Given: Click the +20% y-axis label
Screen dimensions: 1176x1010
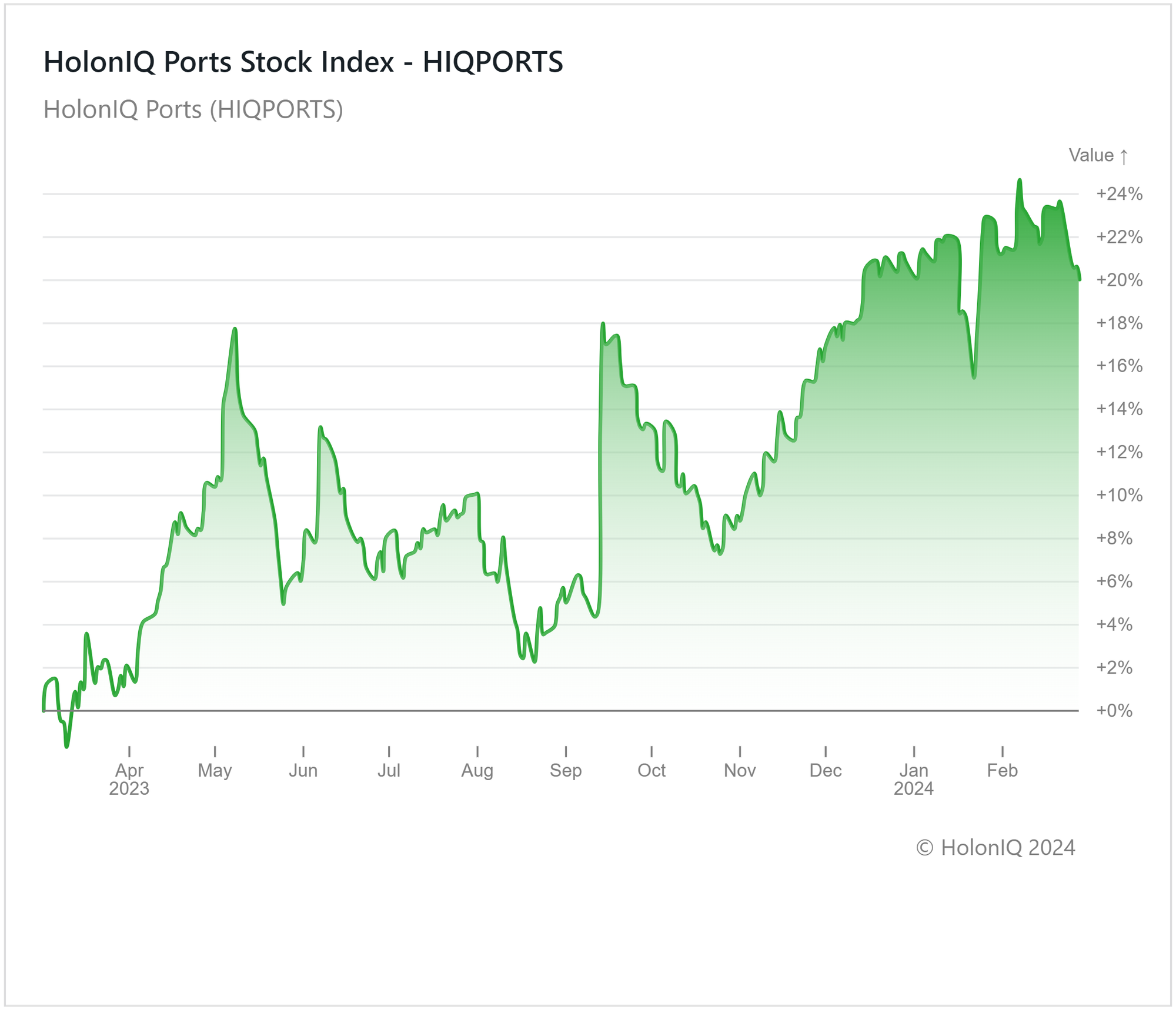Looking at the screenshot, I should pyautogui.click(x=1119, y=280).
